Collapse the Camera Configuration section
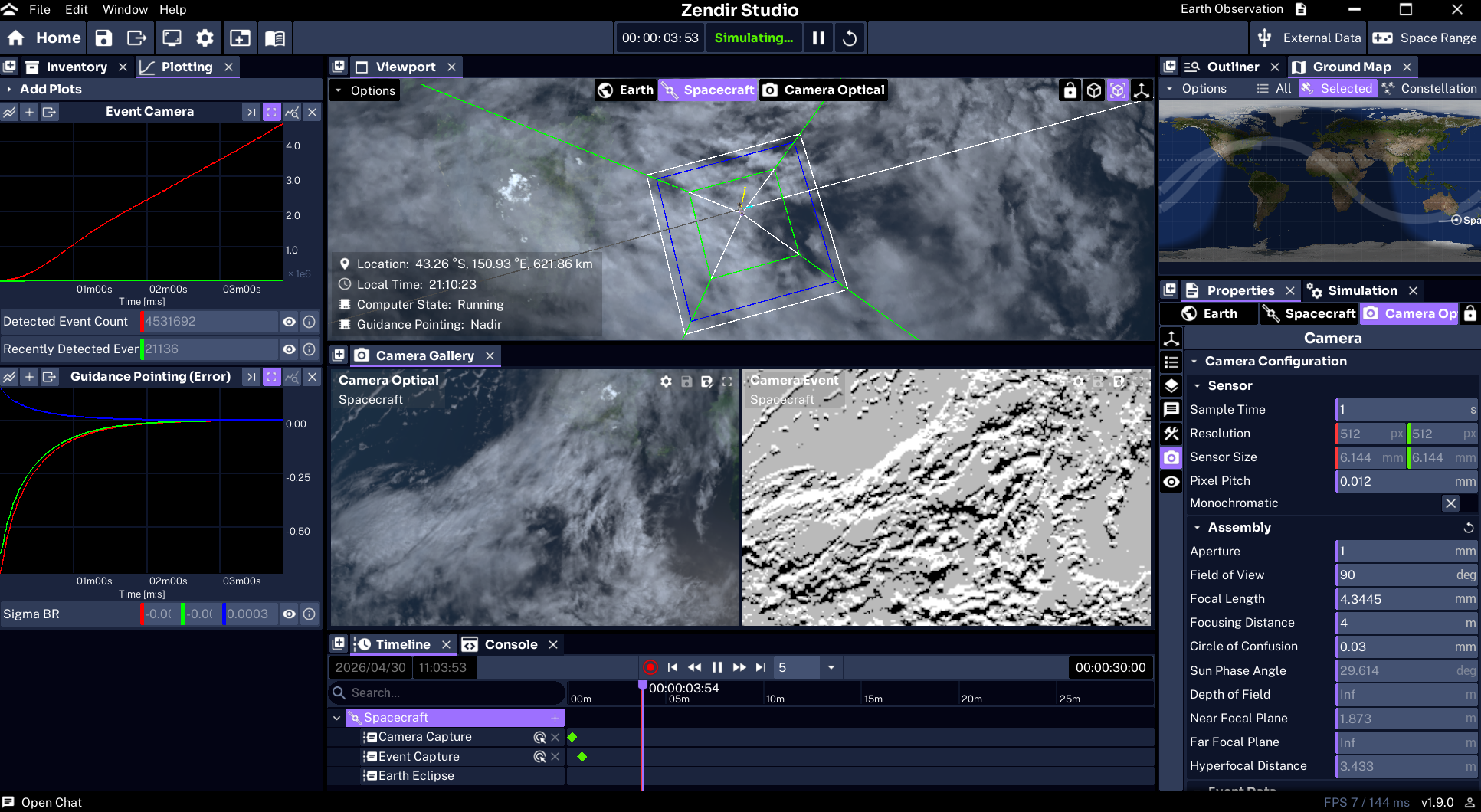This screenshot has width=1481, height=812. coord(1194,362)
